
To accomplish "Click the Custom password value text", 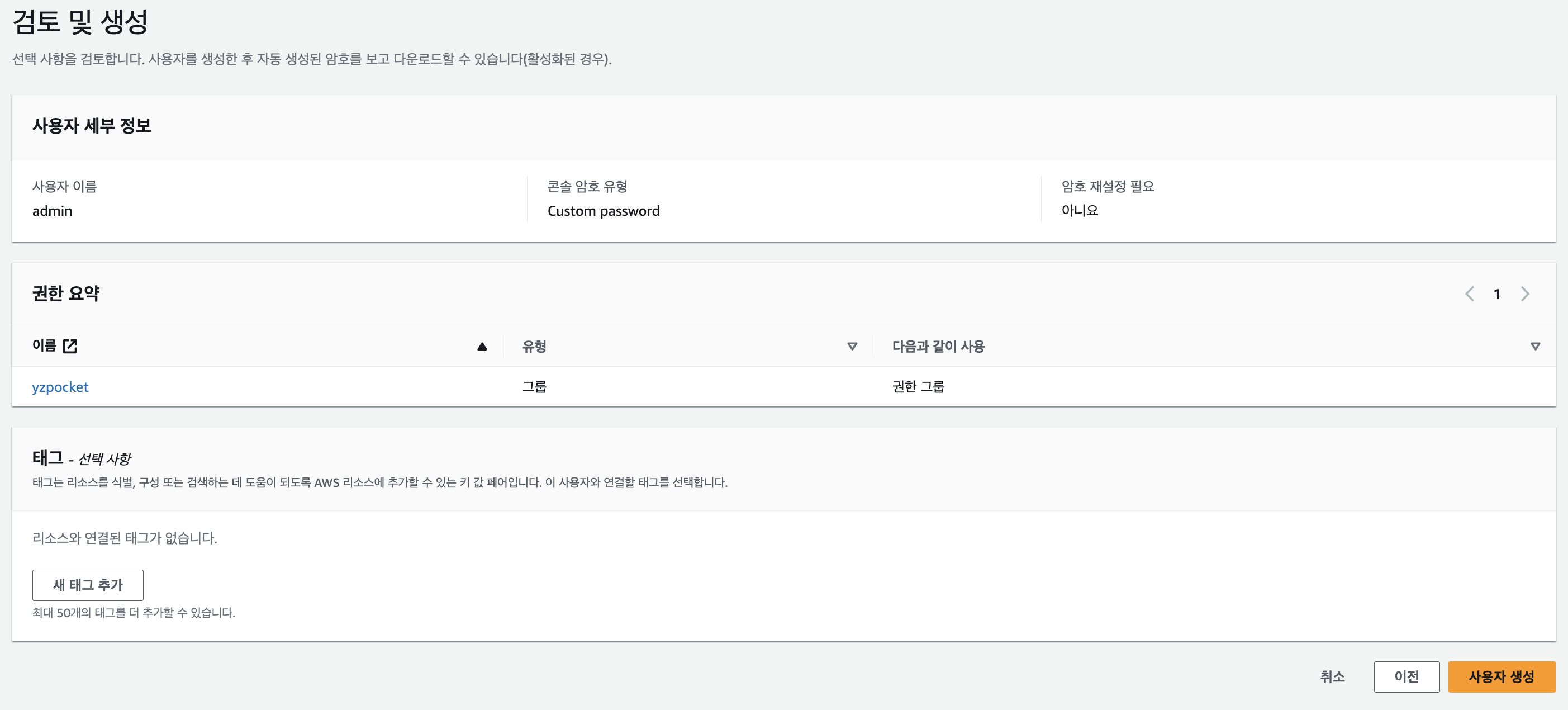I will coord(602,211).
